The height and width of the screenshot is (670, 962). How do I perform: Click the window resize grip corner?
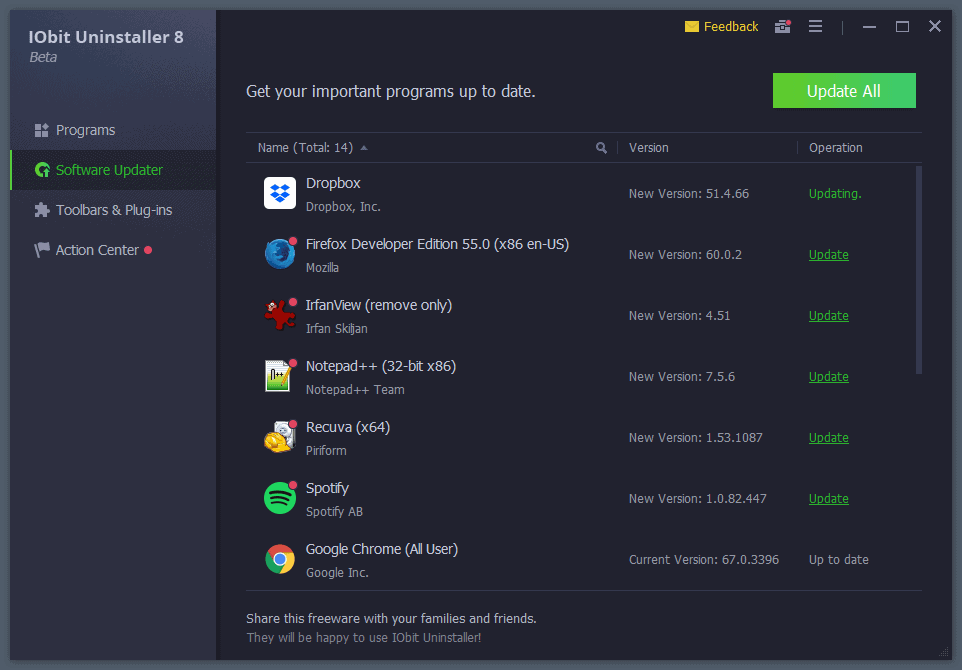pyautogui.click(x=944, y=652)
